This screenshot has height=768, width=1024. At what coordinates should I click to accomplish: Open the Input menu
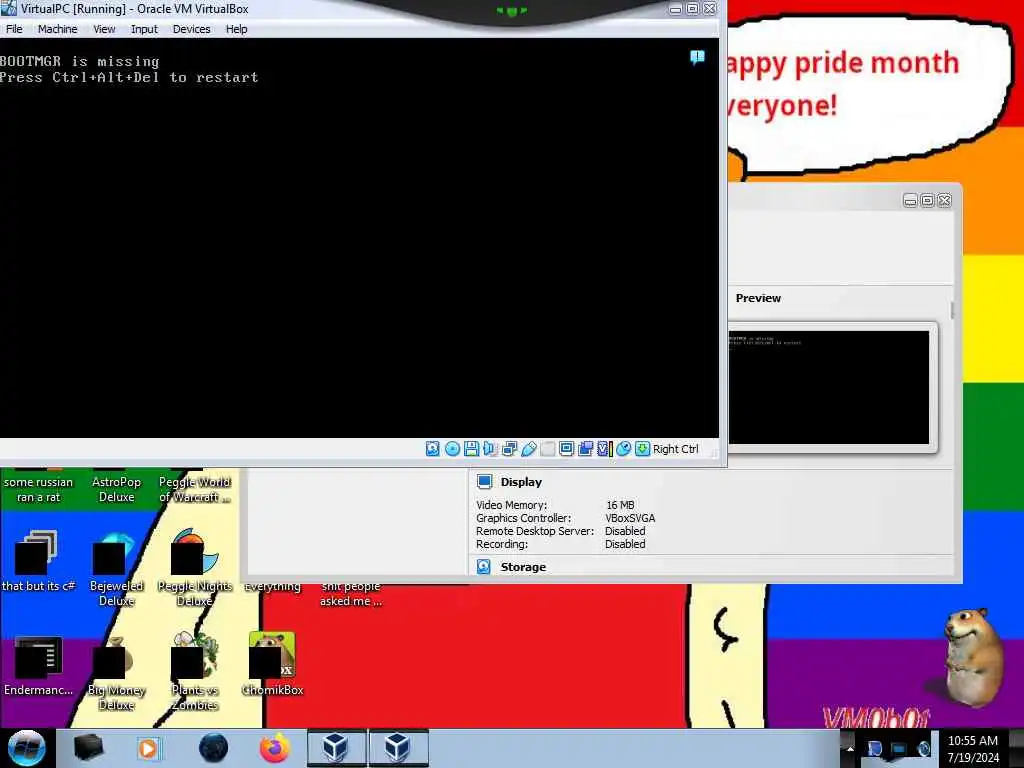pyautogui.click(x=144, y=29)
